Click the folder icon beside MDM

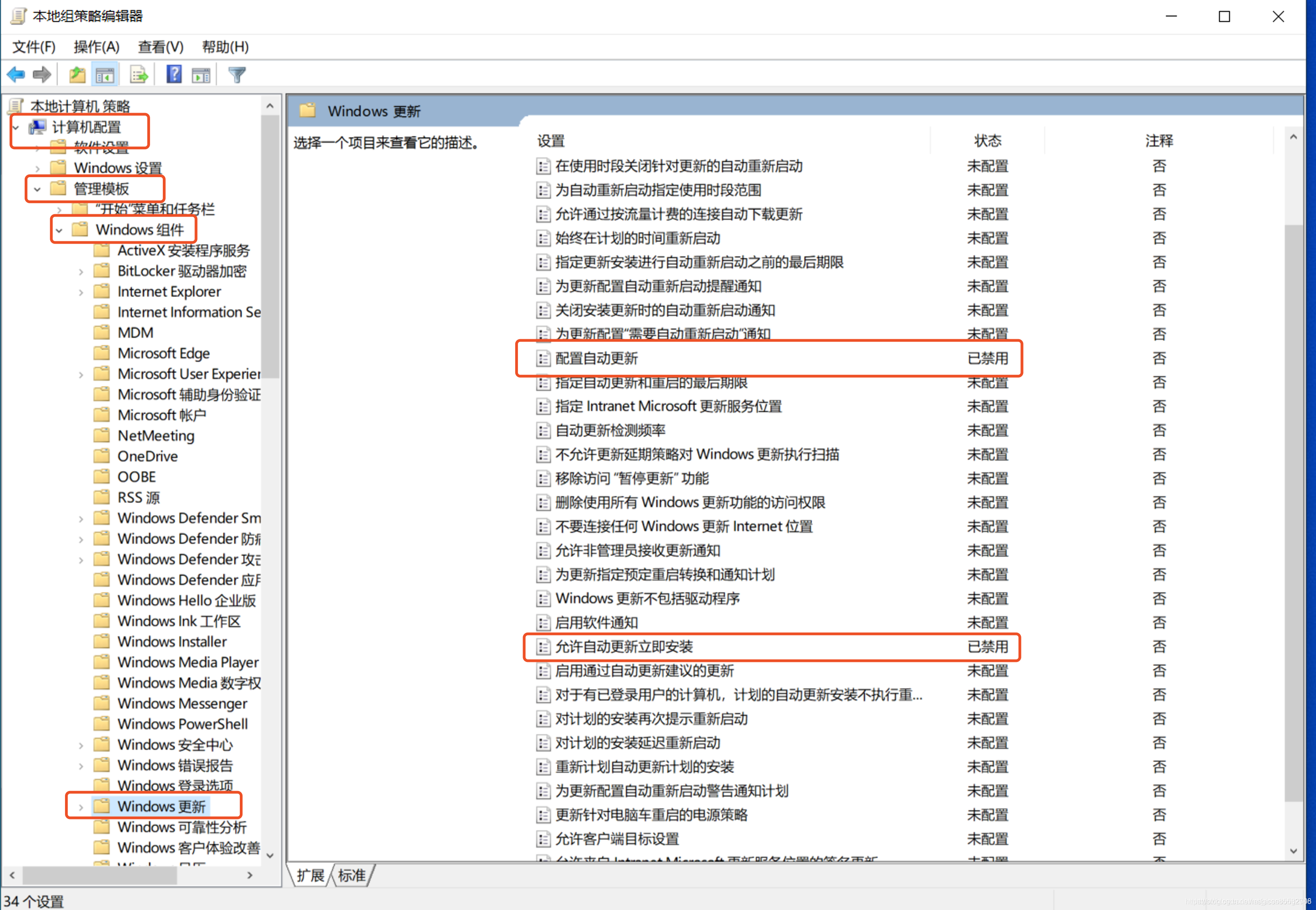(102, 332)
